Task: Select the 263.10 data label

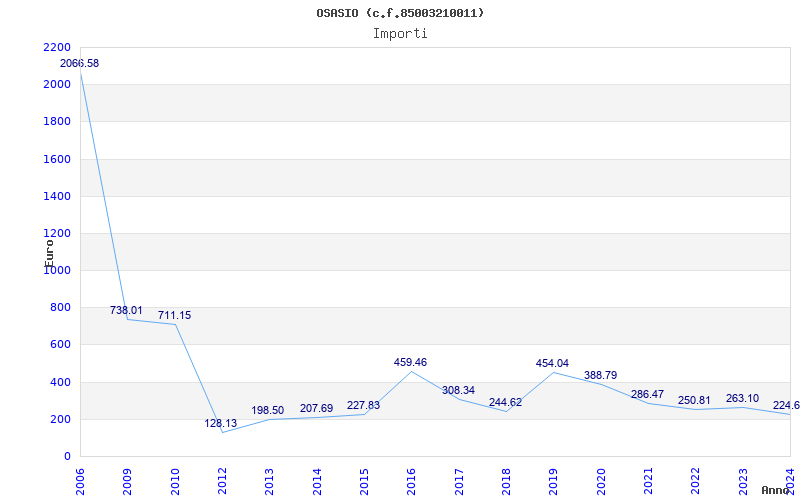Action: [x=742, y=398]
